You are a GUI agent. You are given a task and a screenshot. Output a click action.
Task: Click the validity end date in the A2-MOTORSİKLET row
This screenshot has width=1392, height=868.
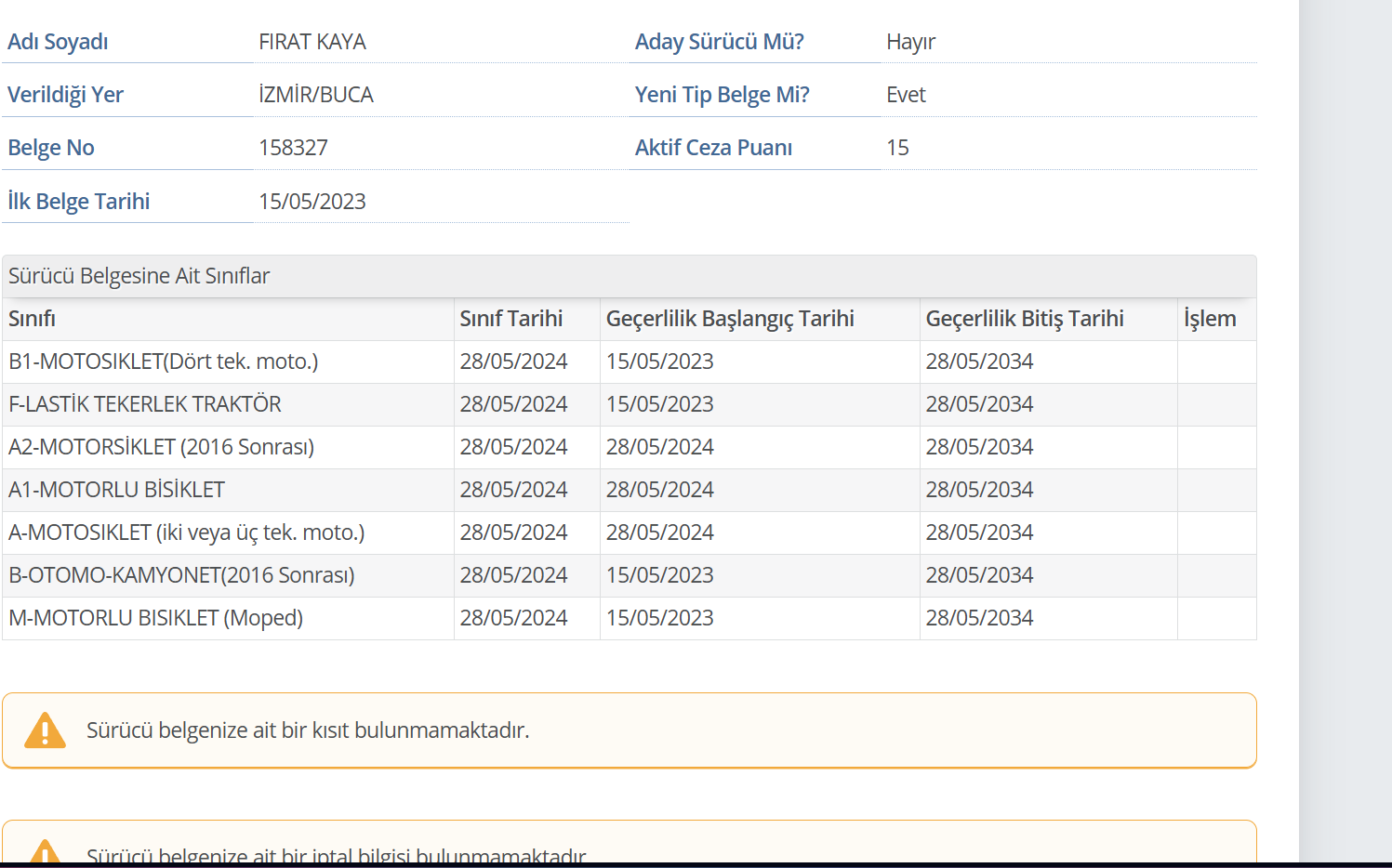(x=979, y=447)
